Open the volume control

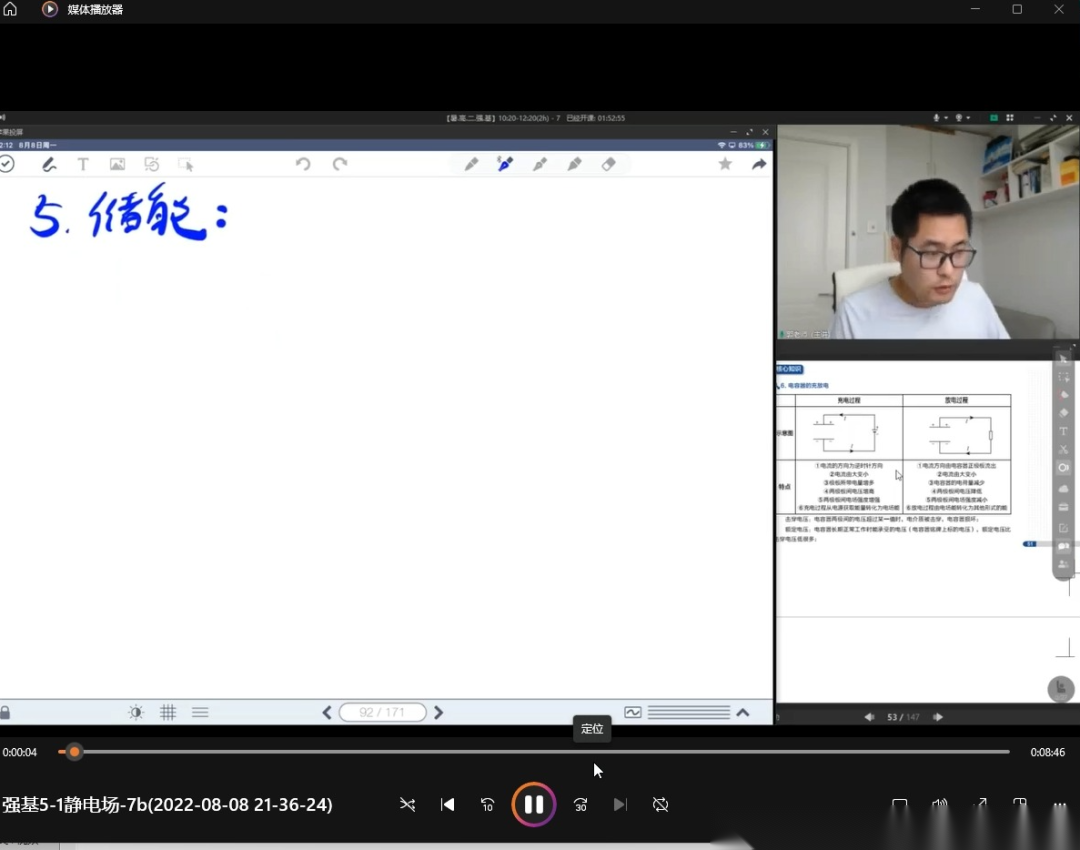click(x=940, y=804)
